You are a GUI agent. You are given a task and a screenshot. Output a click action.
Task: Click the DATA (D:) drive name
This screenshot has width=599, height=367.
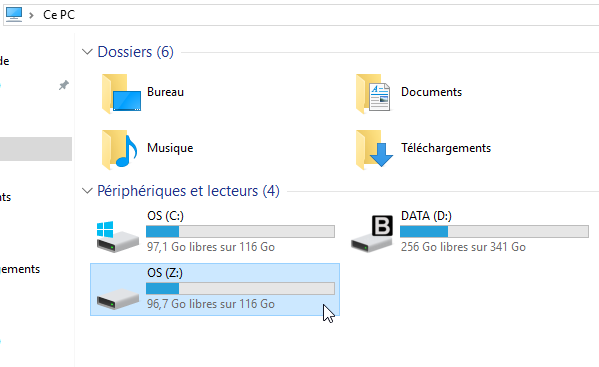426,216
